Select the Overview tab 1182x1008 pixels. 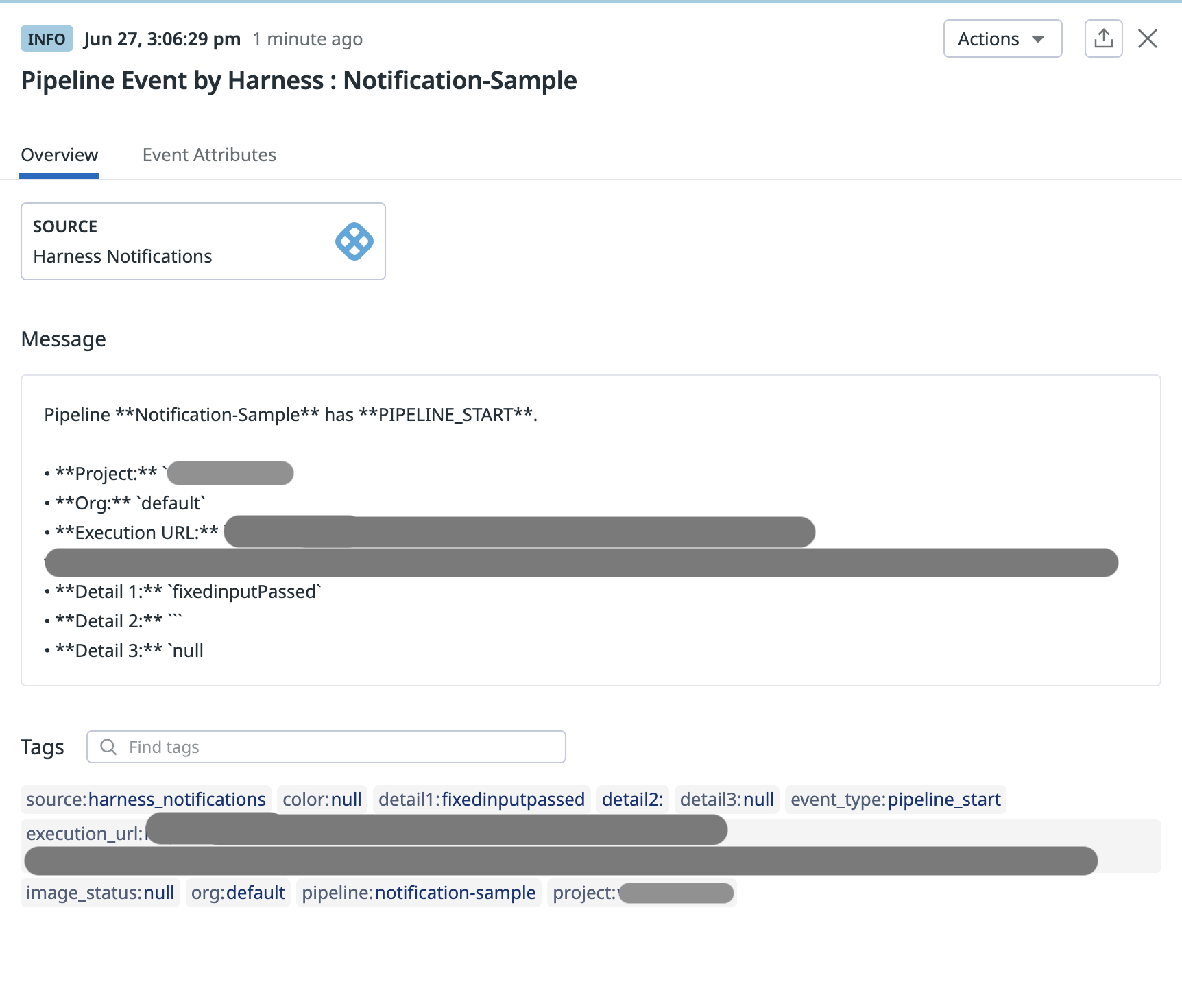coord(60,155)
